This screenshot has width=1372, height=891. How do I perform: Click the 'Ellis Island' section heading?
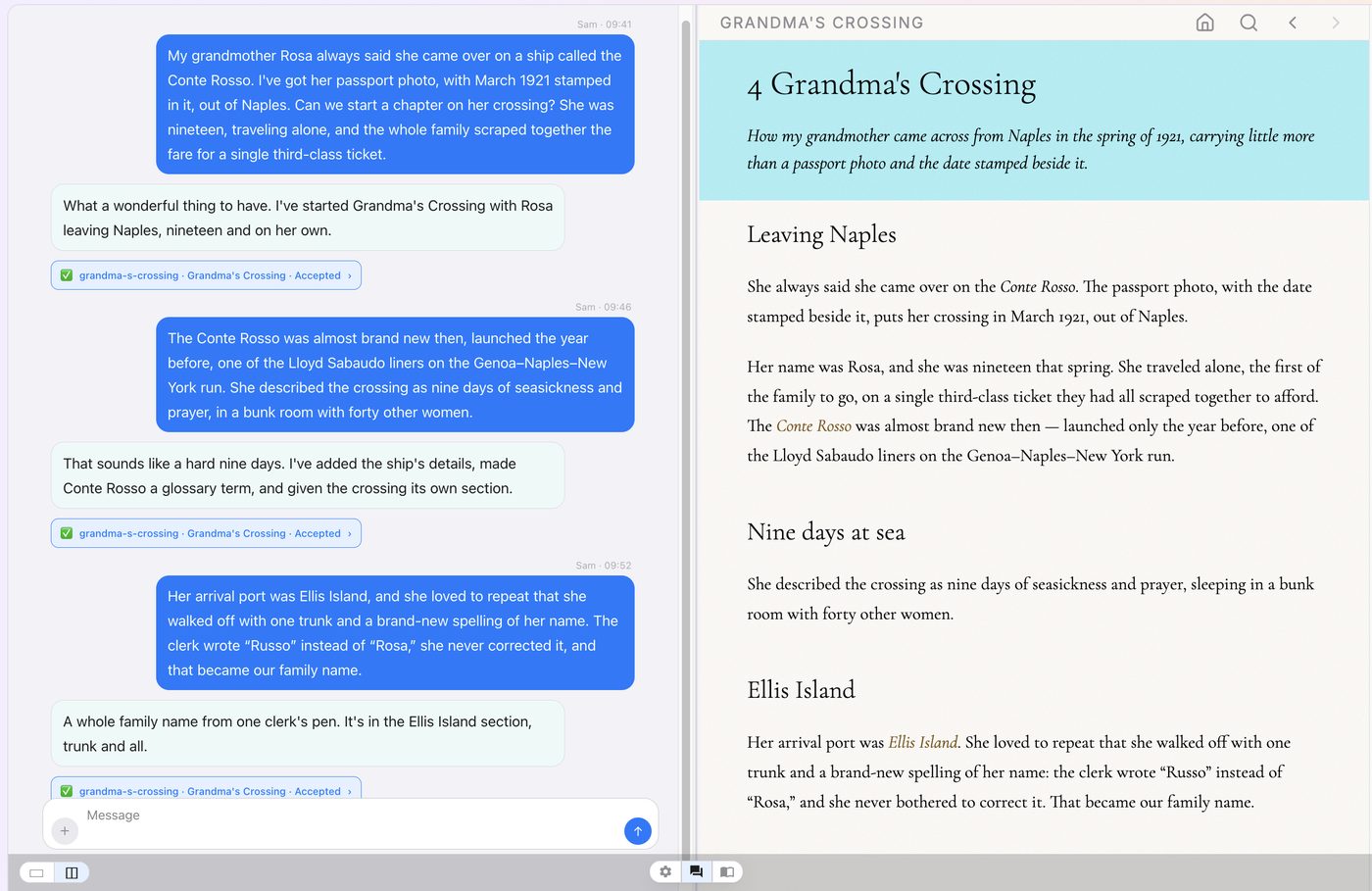tap(801, 690)
